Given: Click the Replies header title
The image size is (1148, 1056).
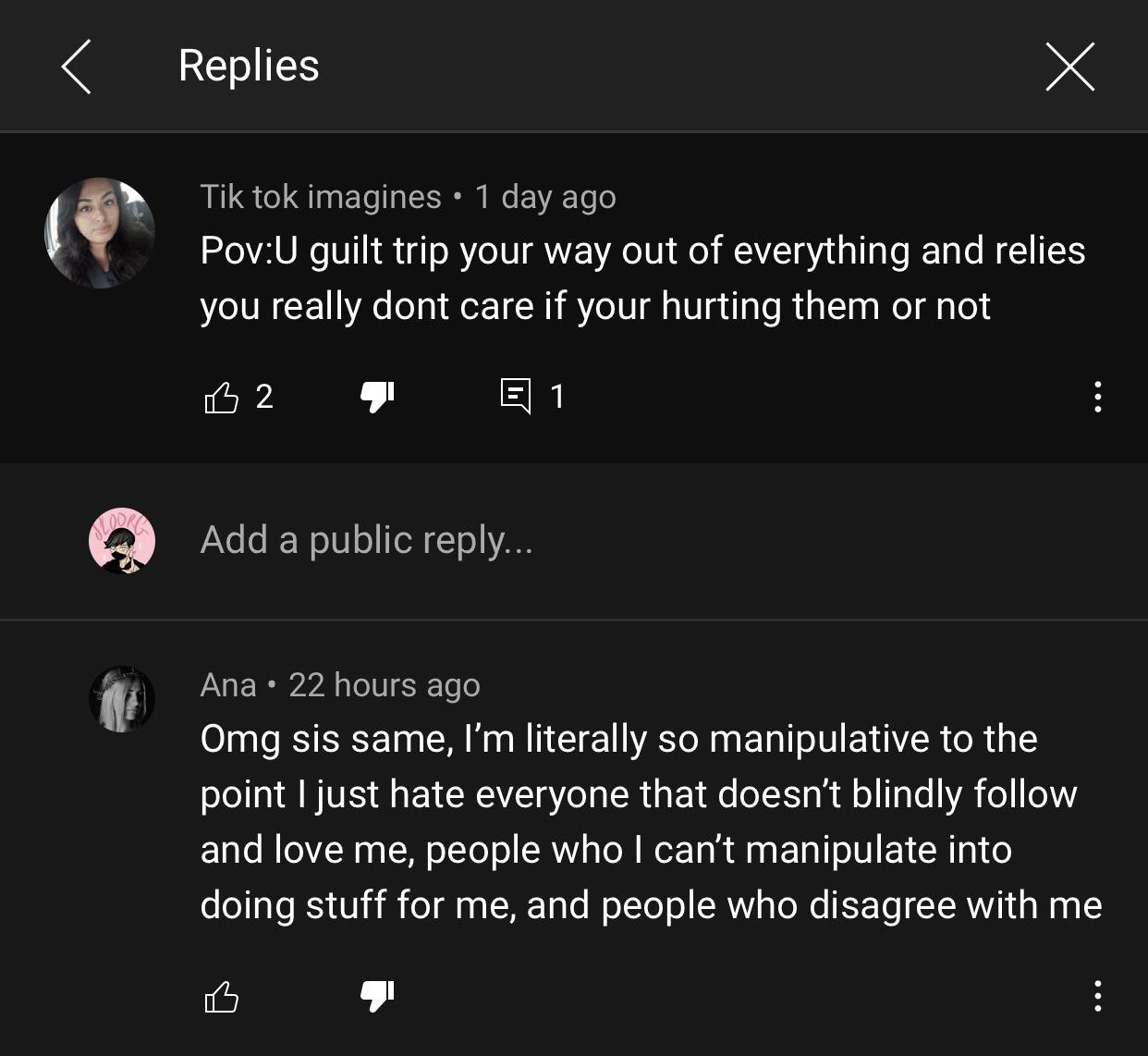Looking at the screenshot, I should click(249, 66).
